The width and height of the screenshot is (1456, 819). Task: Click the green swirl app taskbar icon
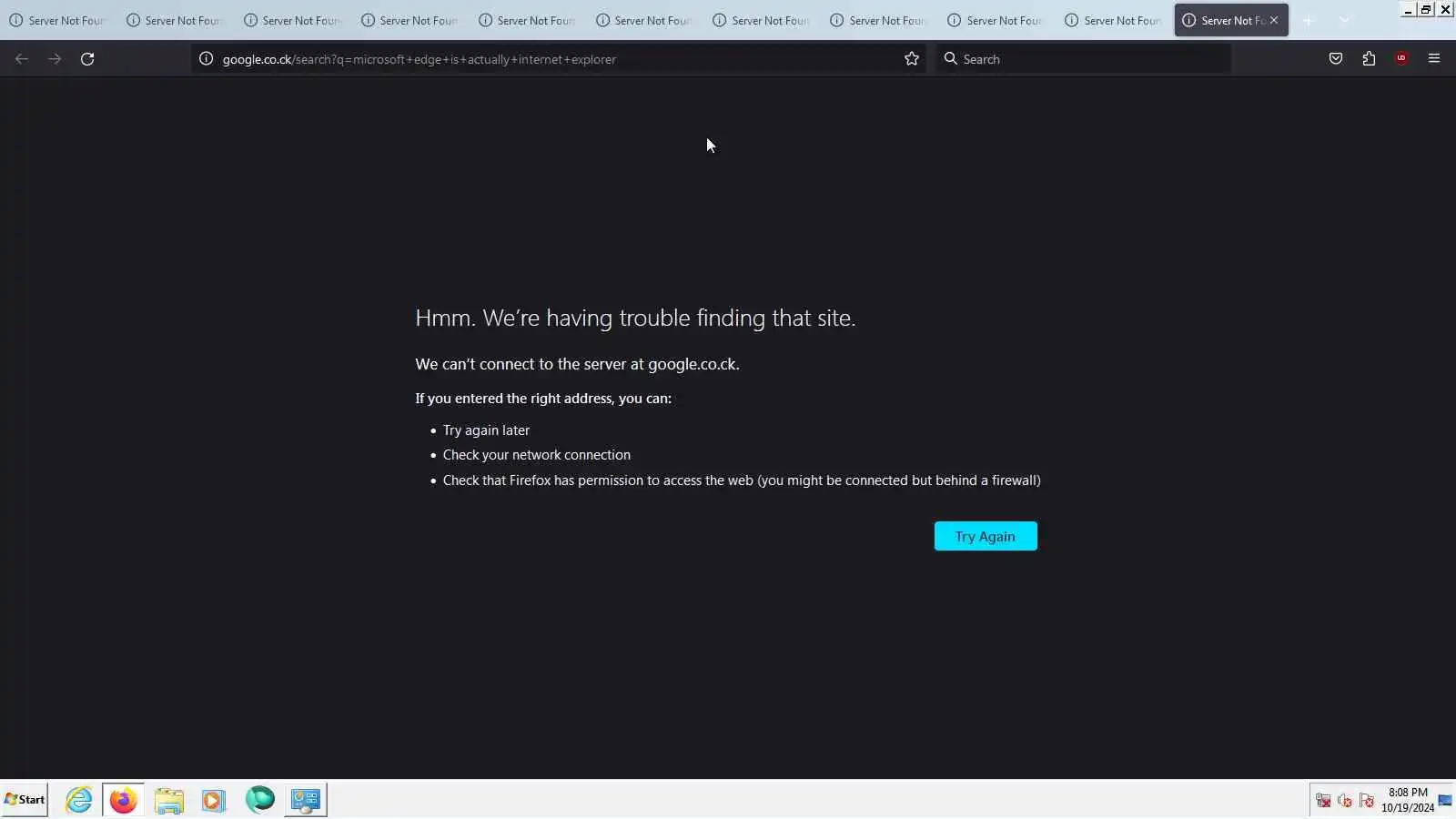259,800
